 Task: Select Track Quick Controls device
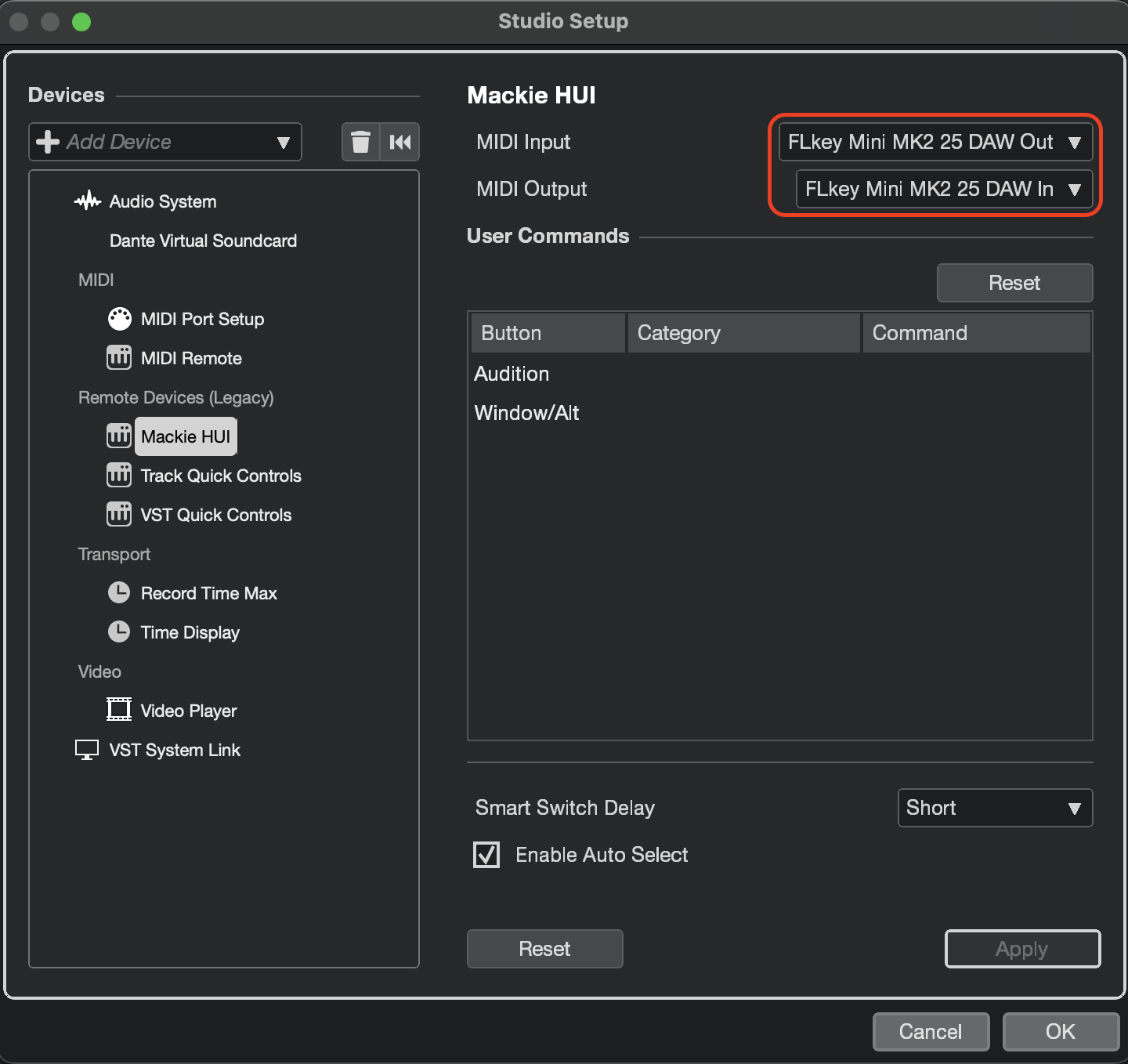point(221,476)
